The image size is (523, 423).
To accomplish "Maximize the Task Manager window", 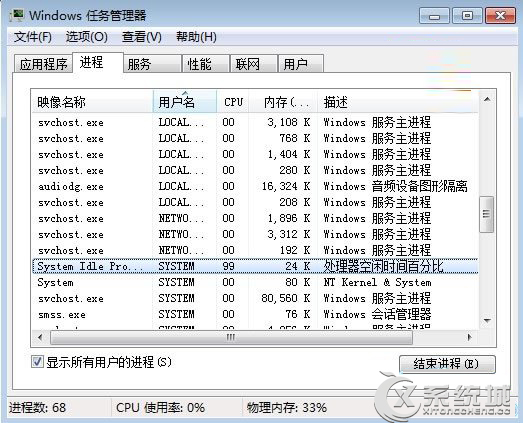I will [x=467, y=16].
